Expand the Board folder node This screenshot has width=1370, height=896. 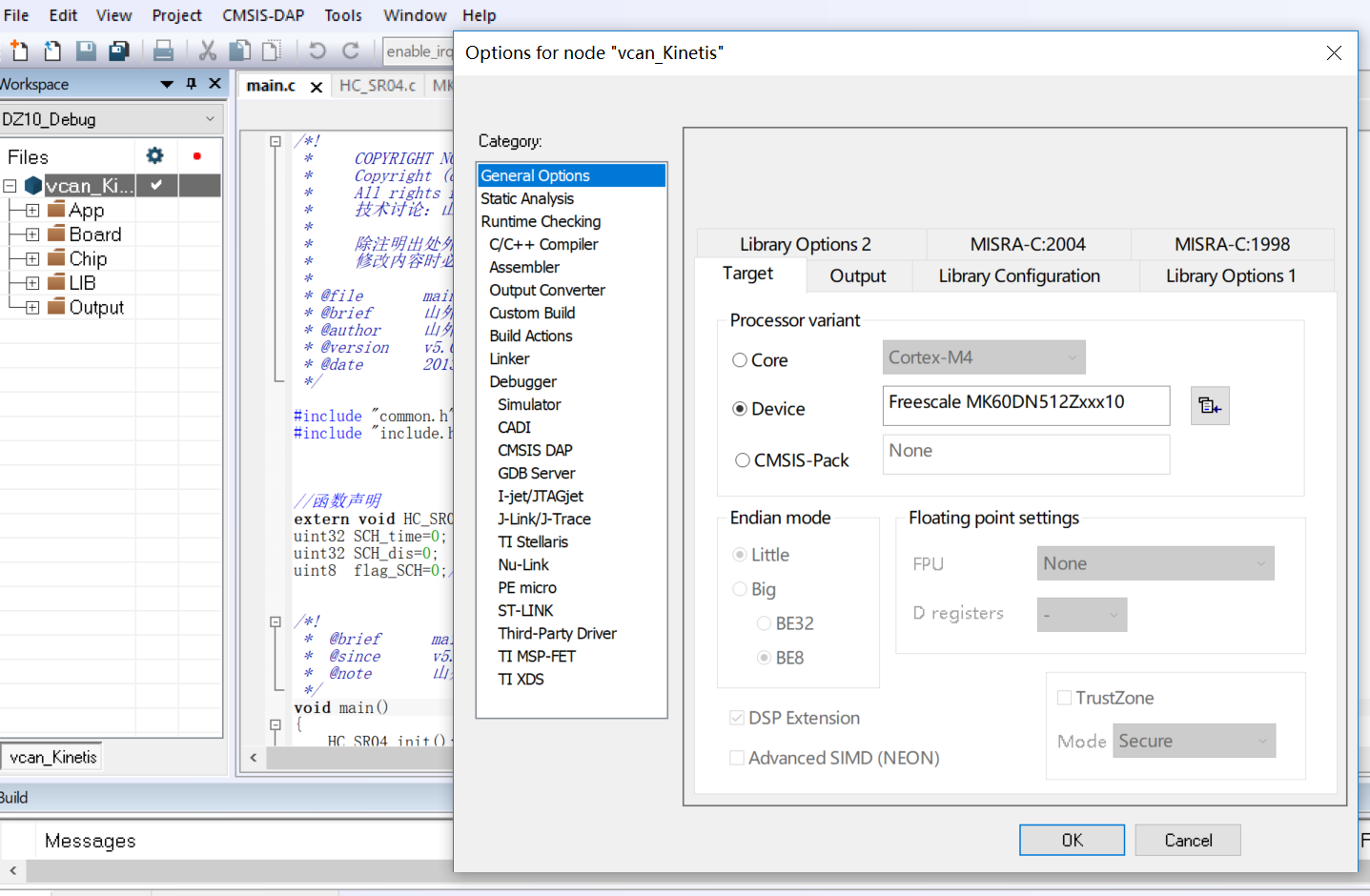(32, 234)
